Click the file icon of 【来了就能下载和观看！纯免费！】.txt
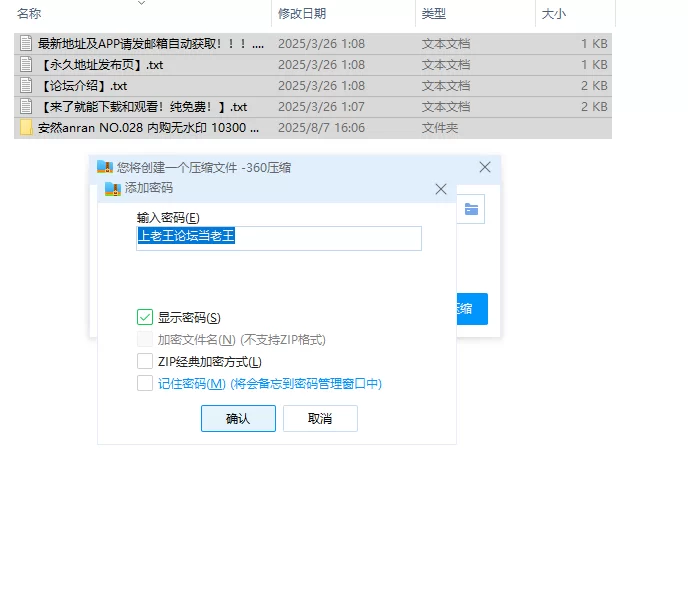Image resolution: width=688 pixels, height=613 pixels. pos(26,107)
